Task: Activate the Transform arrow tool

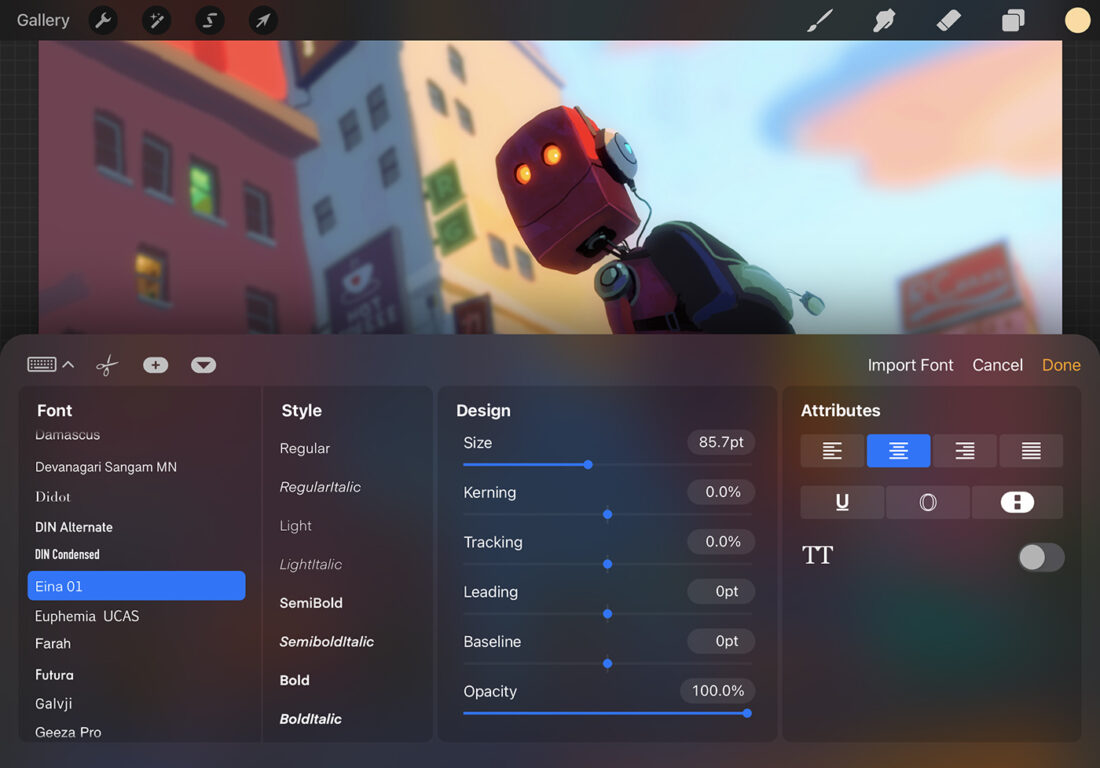Action: (263, 20)
